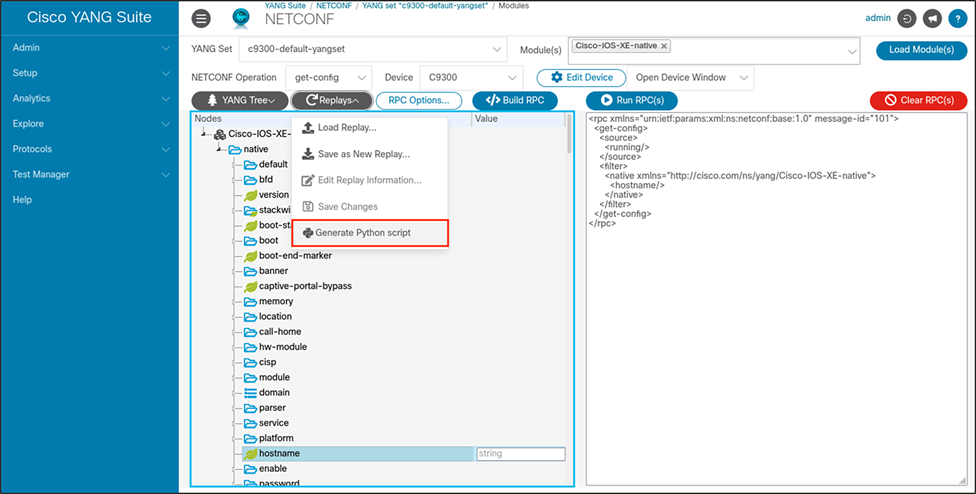Open the YANG Suite breadcrumb link
976x494 pixels.
click(284, 6)
